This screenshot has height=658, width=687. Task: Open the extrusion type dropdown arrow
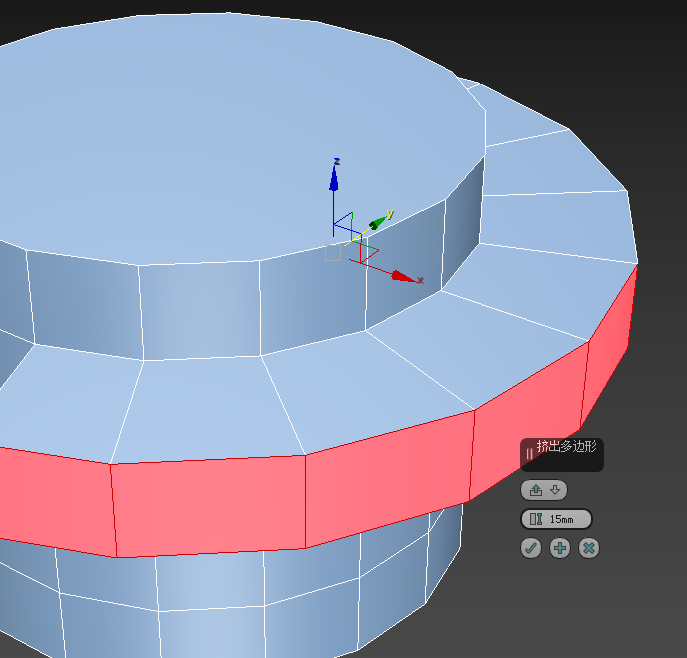coord(556,490)
